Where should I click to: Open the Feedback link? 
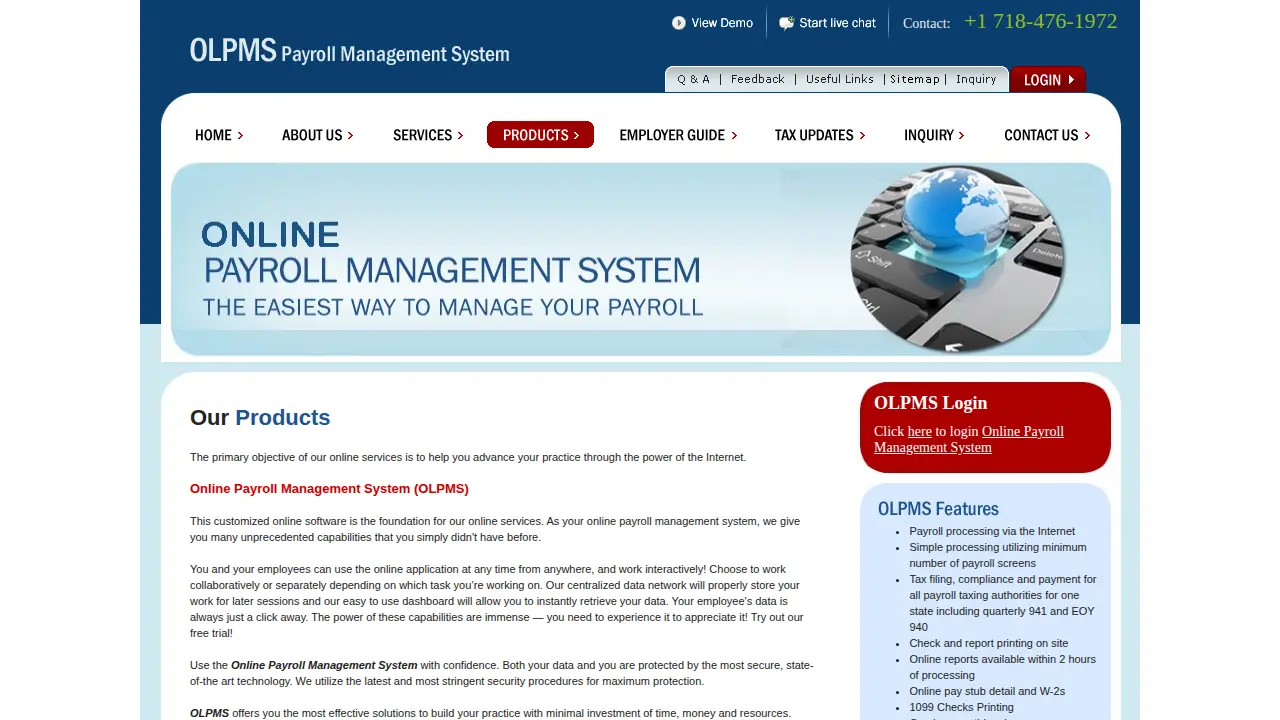pyautogui.click(x=758, y=79)
